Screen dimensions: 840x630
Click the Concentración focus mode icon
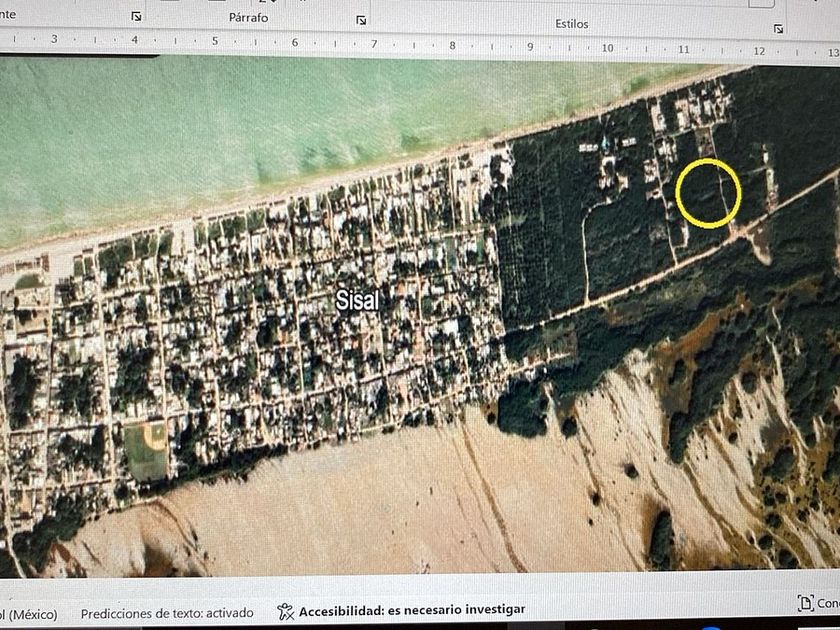(805, 603)
